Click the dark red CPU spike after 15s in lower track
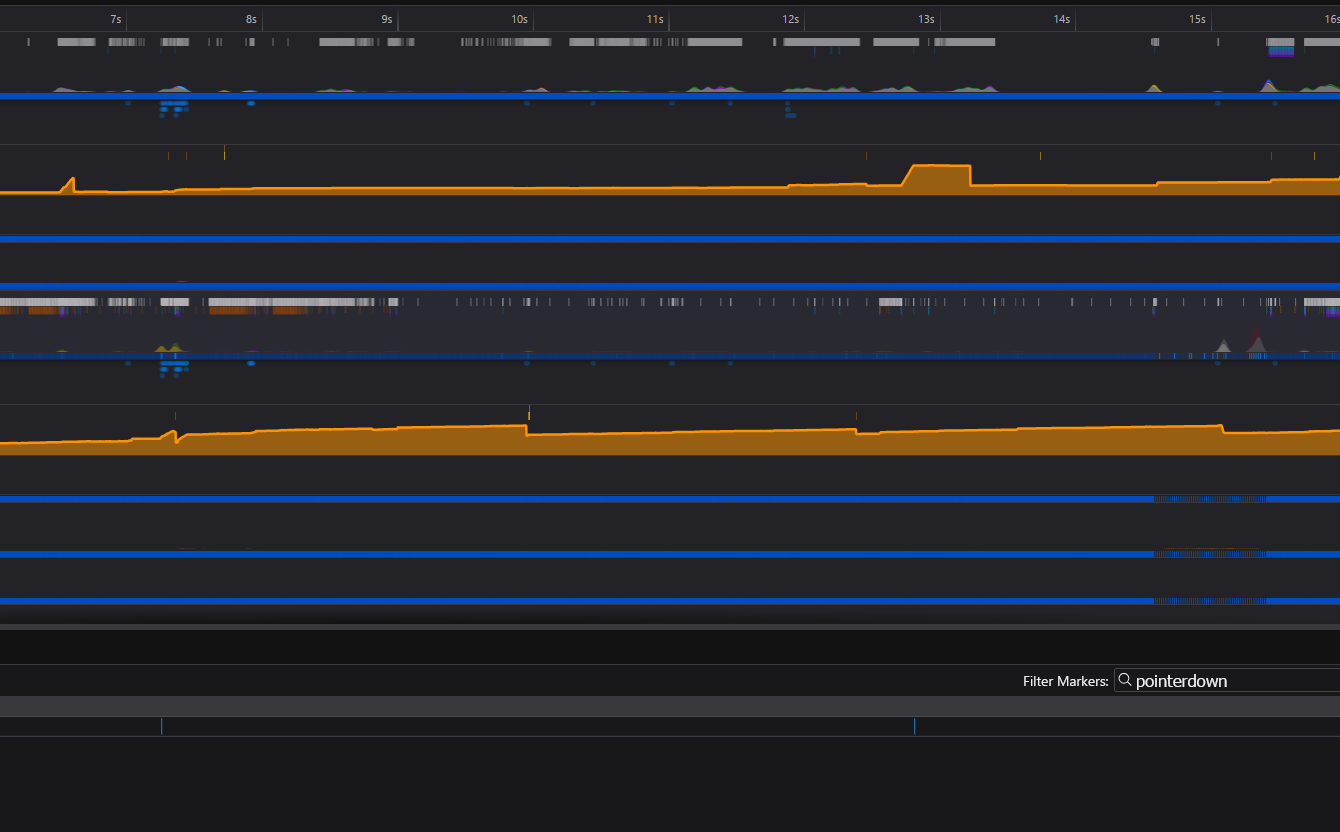1340x832 pixels. tap(1256, 341)
